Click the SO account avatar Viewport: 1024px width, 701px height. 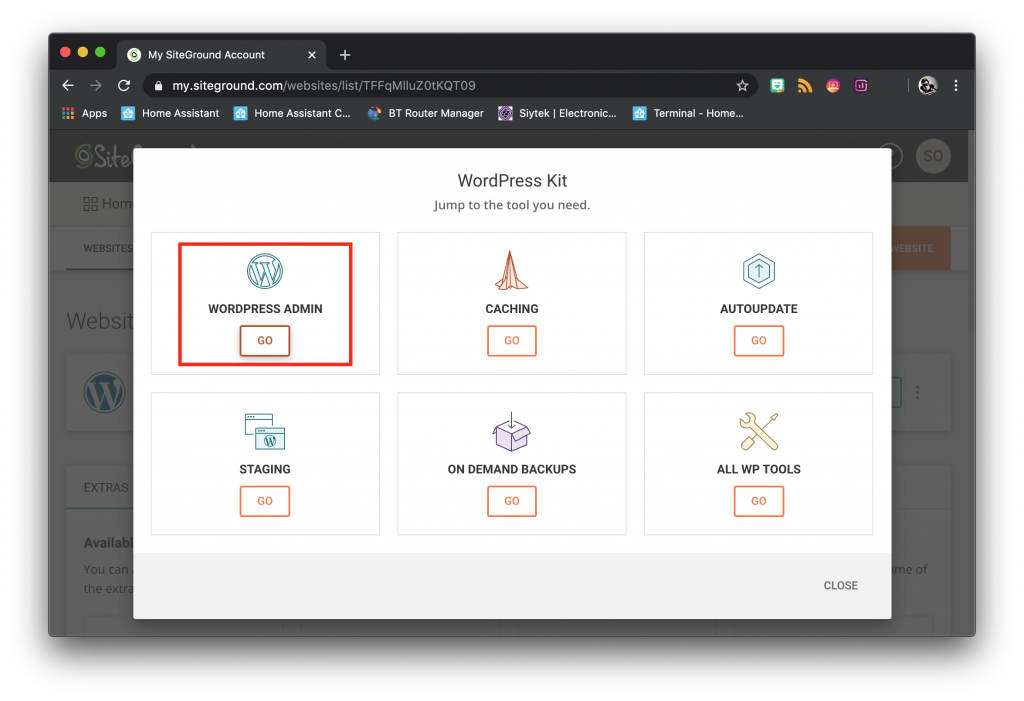click(933, 155)
